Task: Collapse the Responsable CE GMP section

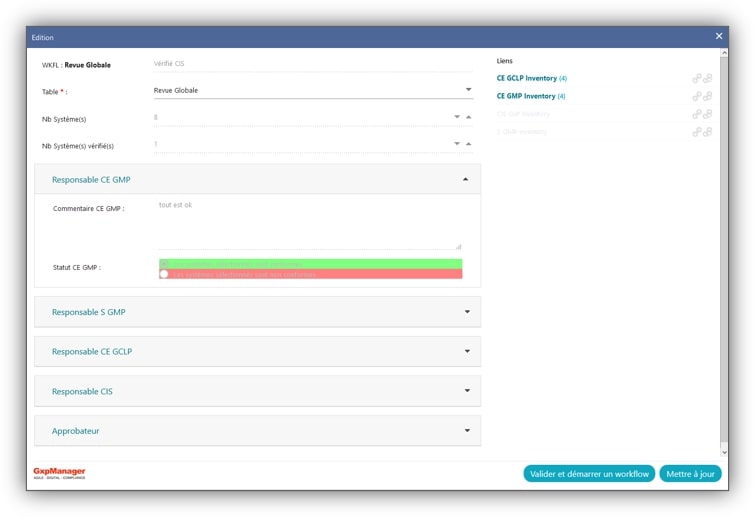Action: [466, 180]
